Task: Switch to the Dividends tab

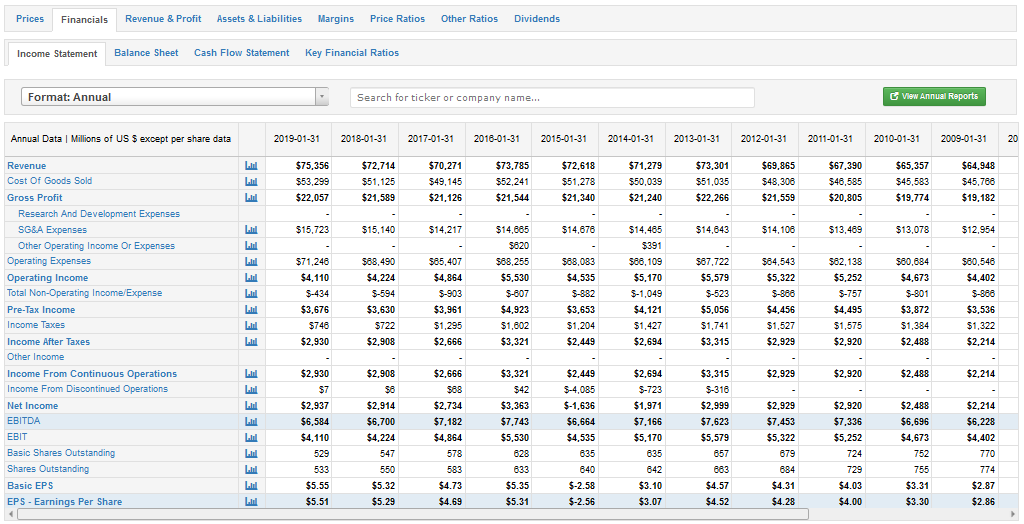Action: [x=537, y=19]
